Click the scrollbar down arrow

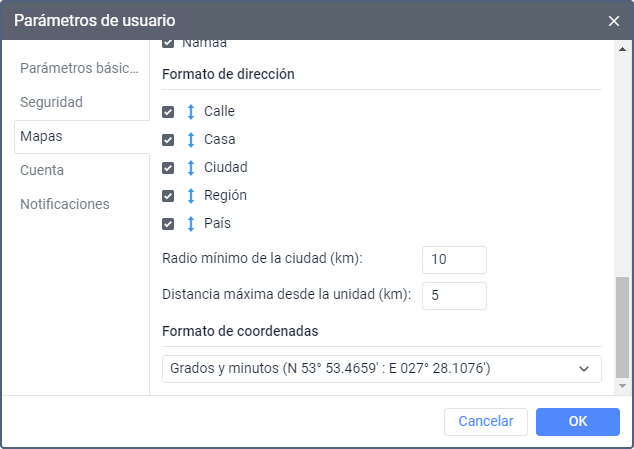point(623,385)
